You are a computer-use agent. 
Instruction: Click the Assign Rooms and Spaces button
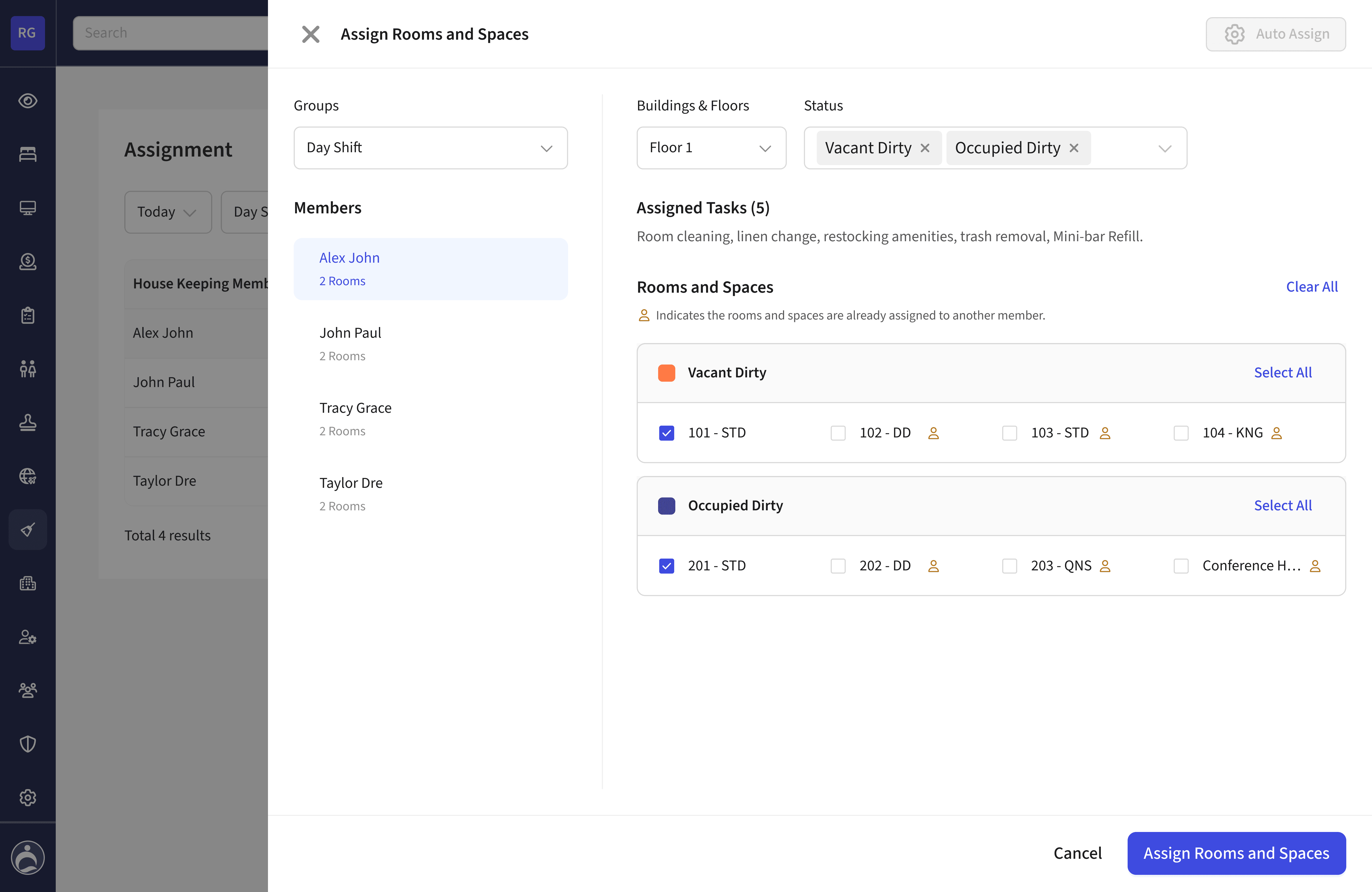(x=1236, y=853)
